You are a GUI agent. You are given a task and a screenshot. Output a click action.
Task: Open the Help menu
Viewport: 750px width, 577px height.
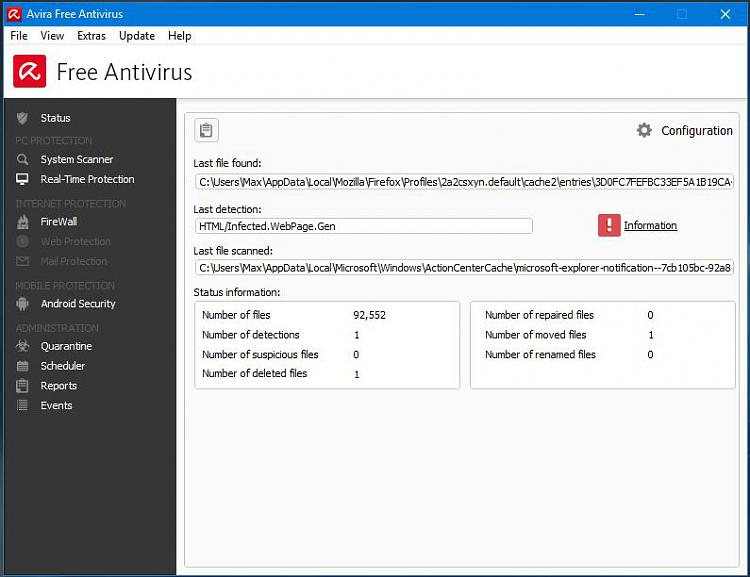(179, 36)
